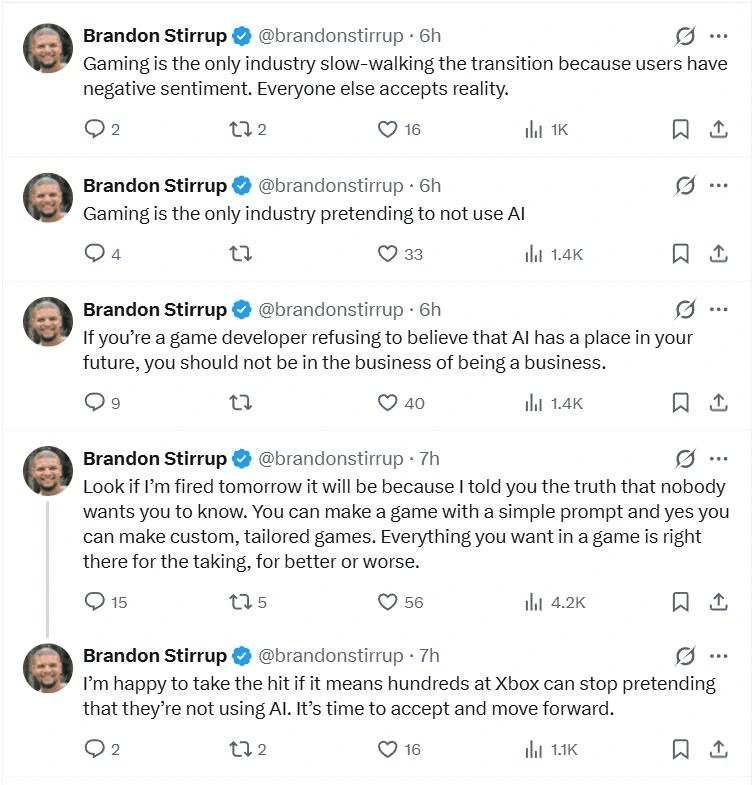Open @brandonstirrup handle on second tweet

point(330,186)
